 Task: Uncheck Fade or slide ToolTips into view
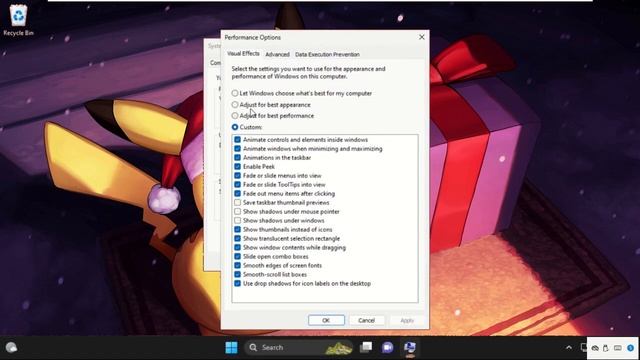pyautogui.click(x=238, y=184)
